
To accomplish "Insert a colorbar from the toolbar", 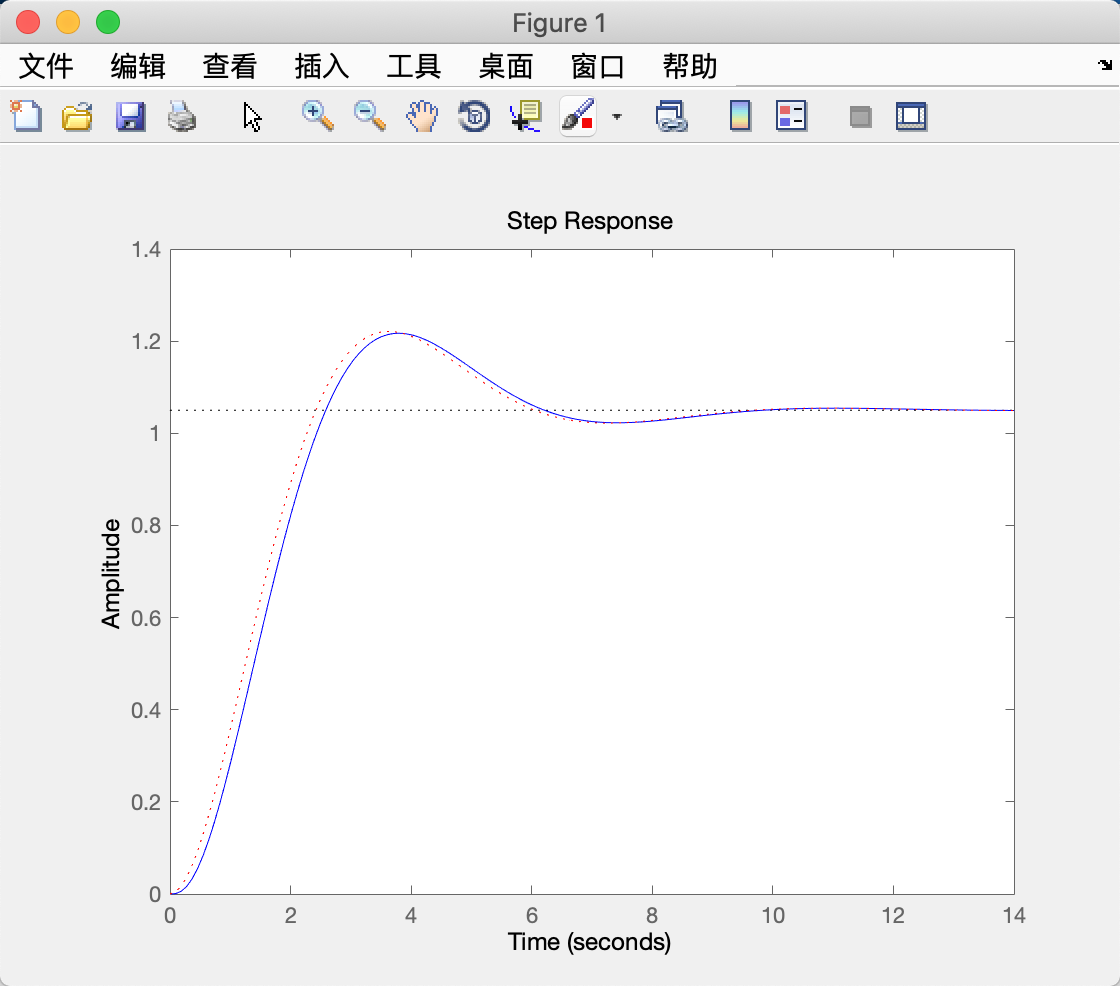I will (740, 116).
